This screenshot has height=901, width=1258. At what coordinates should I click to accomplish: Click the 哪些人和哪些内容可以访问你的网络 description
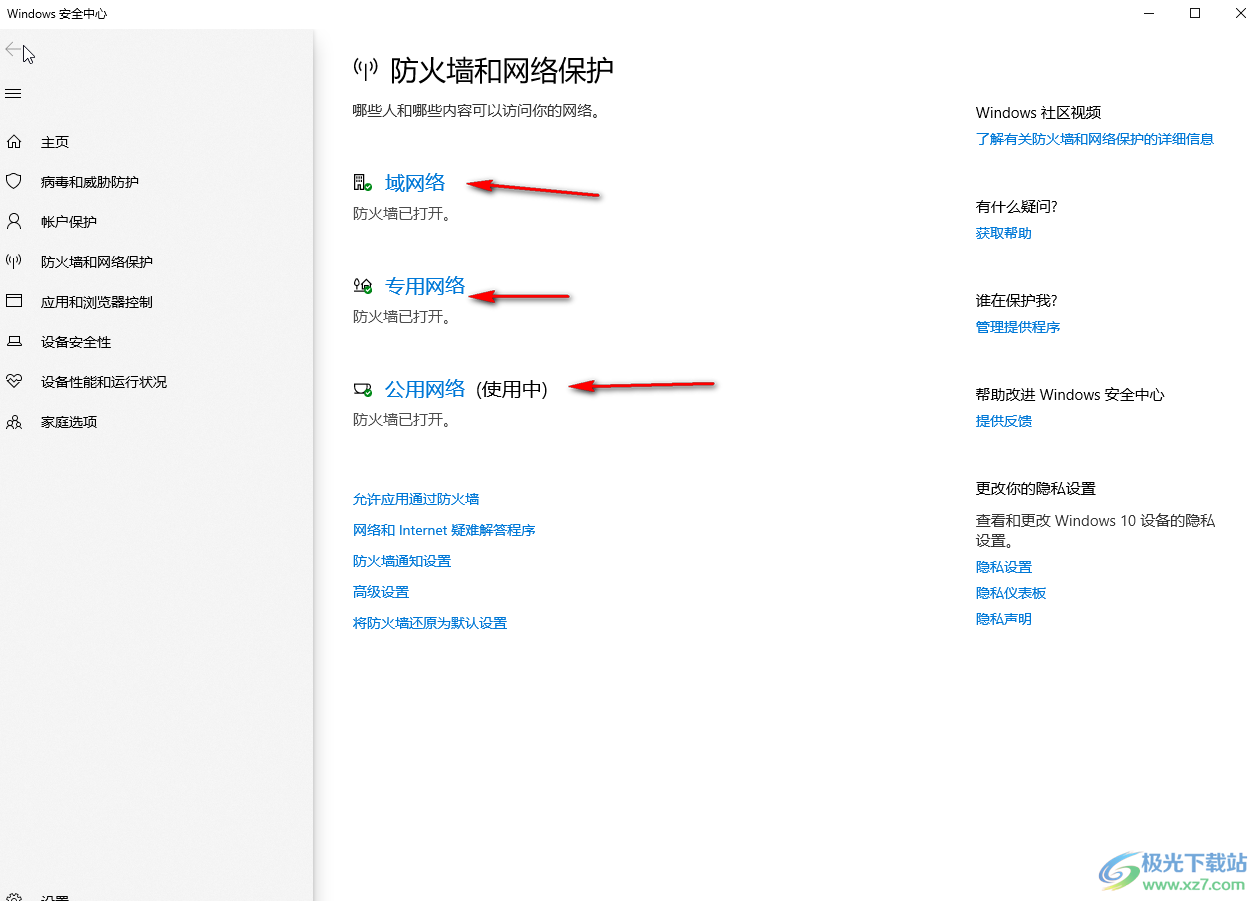click(477, 111)
